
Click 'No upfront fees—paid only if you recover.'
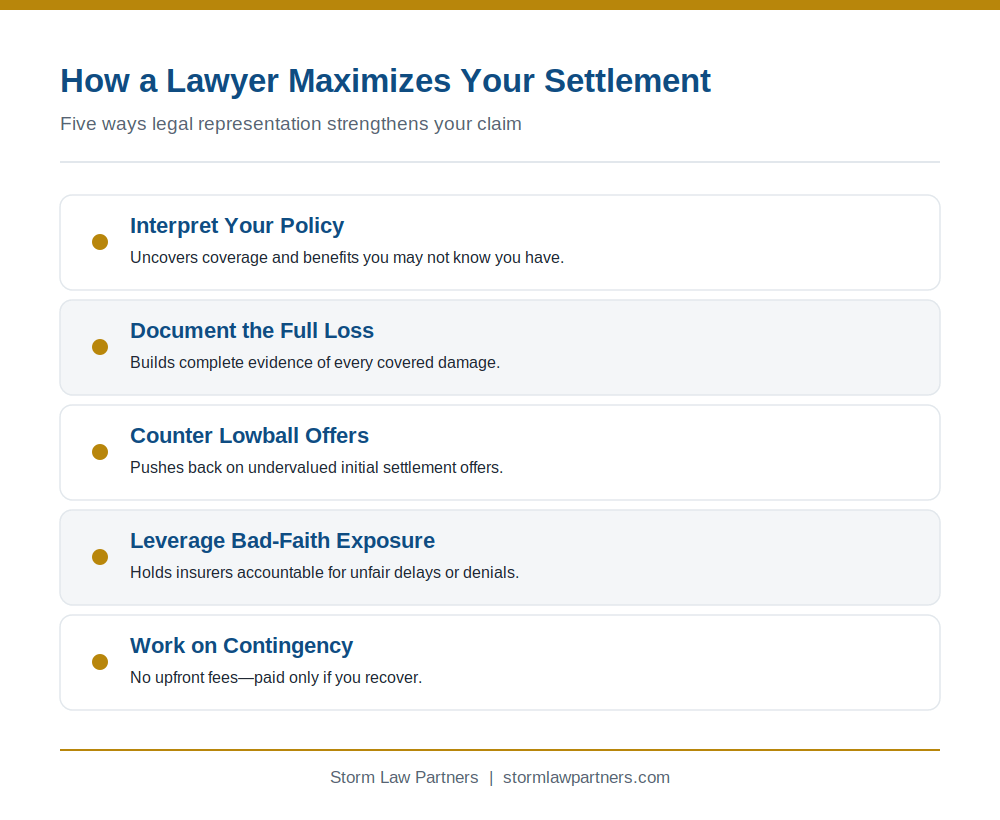click(276, 678)
